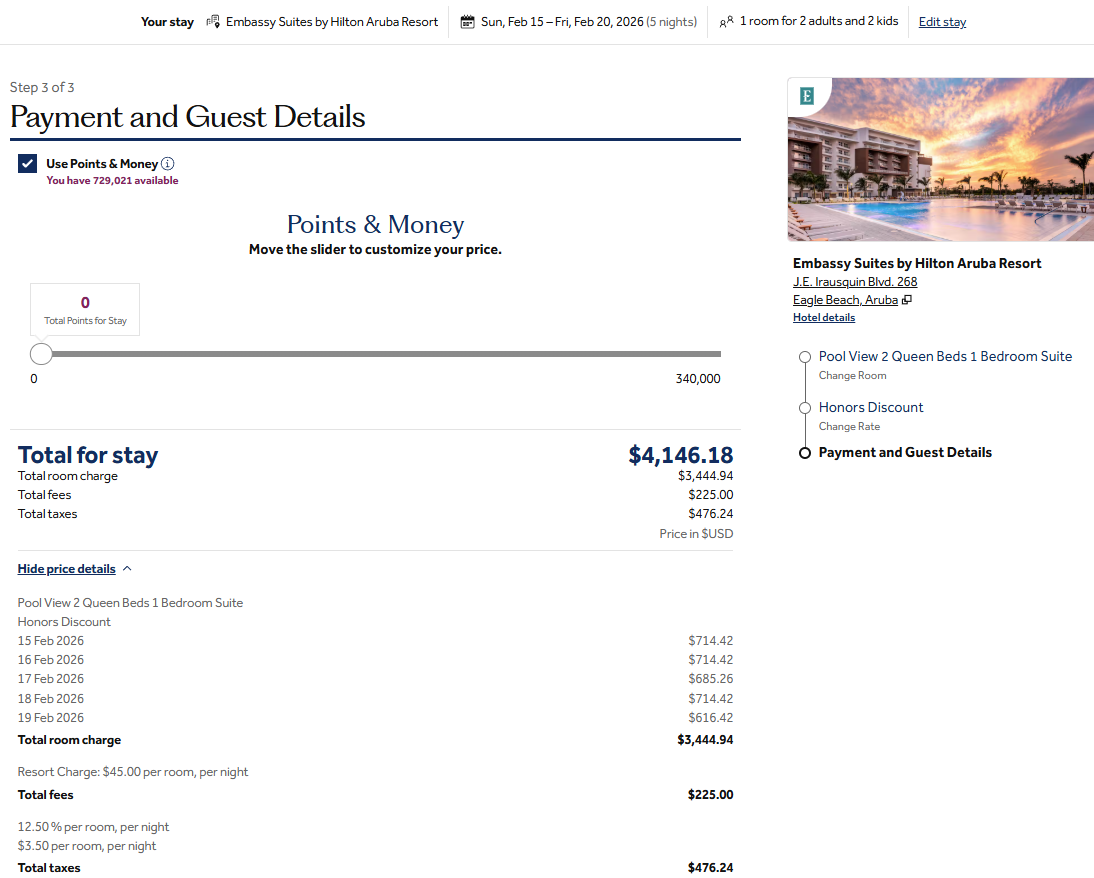This screenshot has height=878, width=1094.
Task: Open the Hotel details link
Action: [x=824, y=318]
